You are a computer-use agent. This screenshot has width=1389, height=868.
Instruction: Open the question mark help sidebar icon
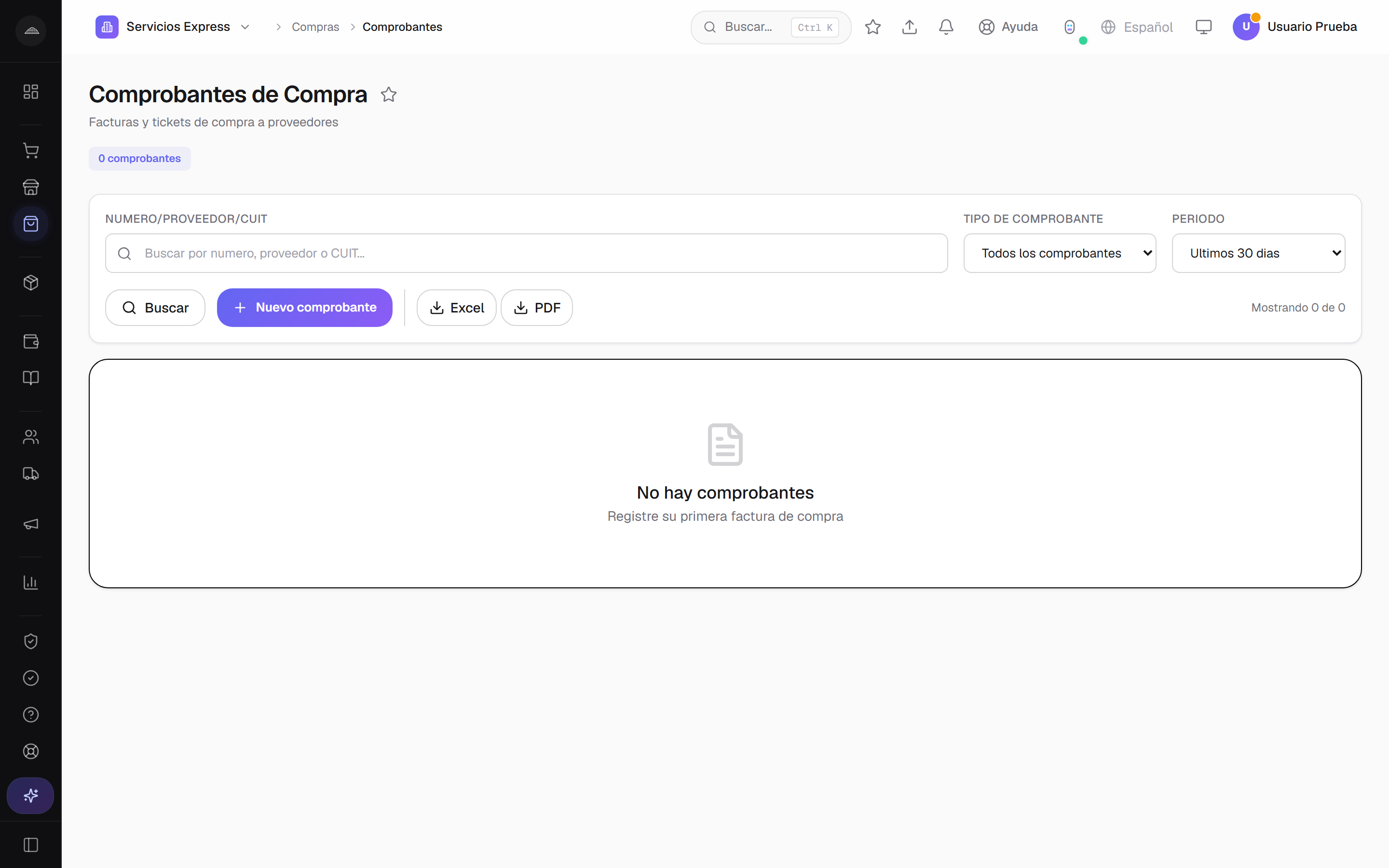click(30, 715)
